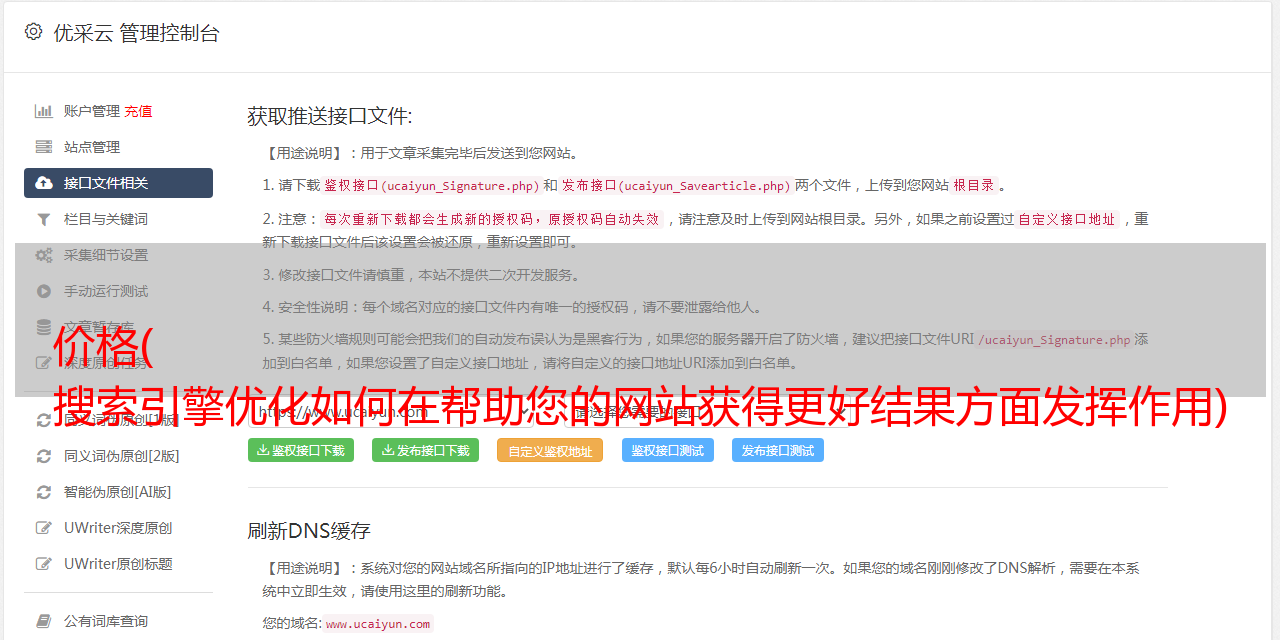Click the domain value www.ucaiyun.com
Viewport: 1280px width, 640px height.
[378, 624]
